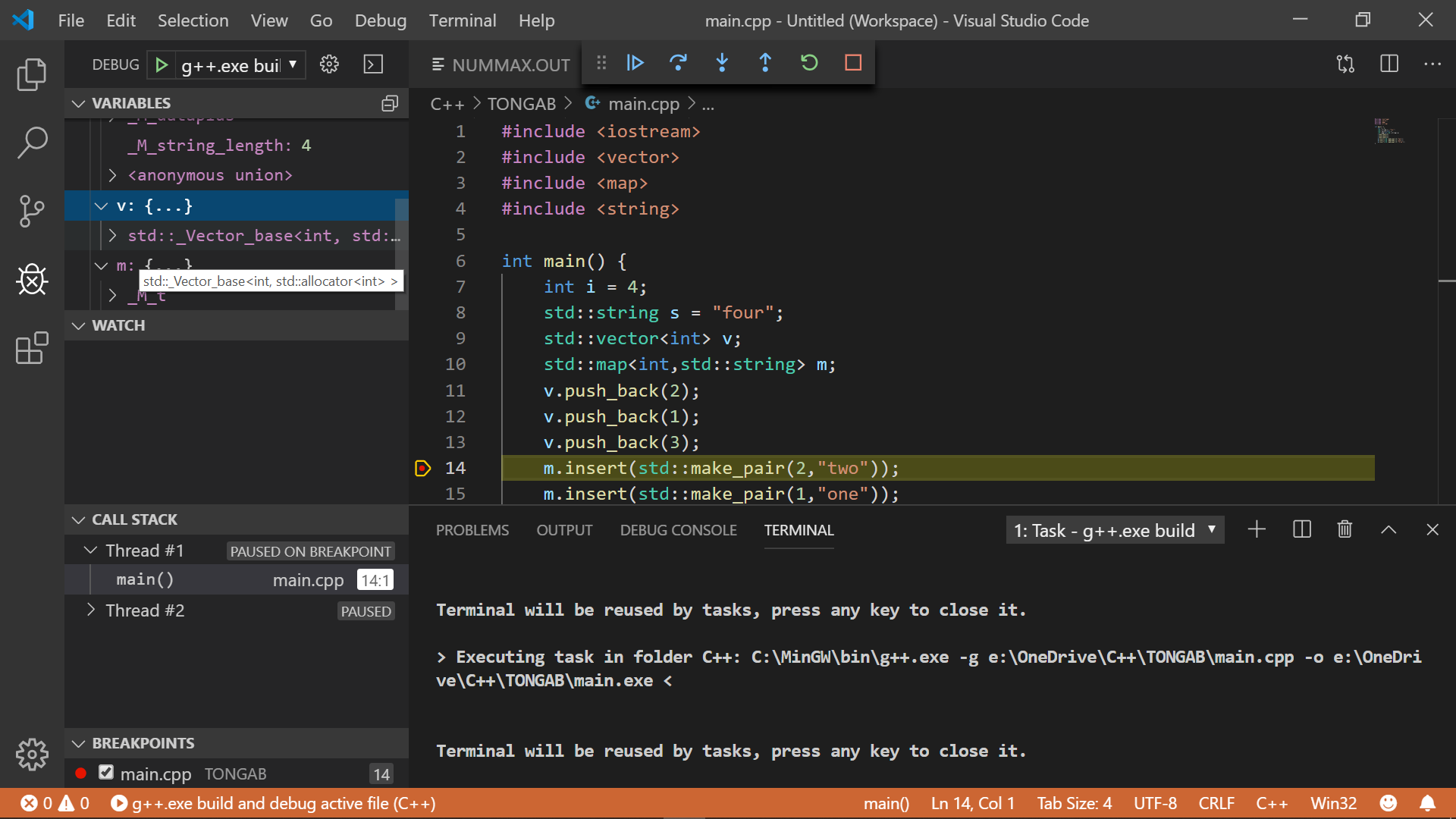
Task: Open the Extensions sidebar view
Action: pos(32,349)
